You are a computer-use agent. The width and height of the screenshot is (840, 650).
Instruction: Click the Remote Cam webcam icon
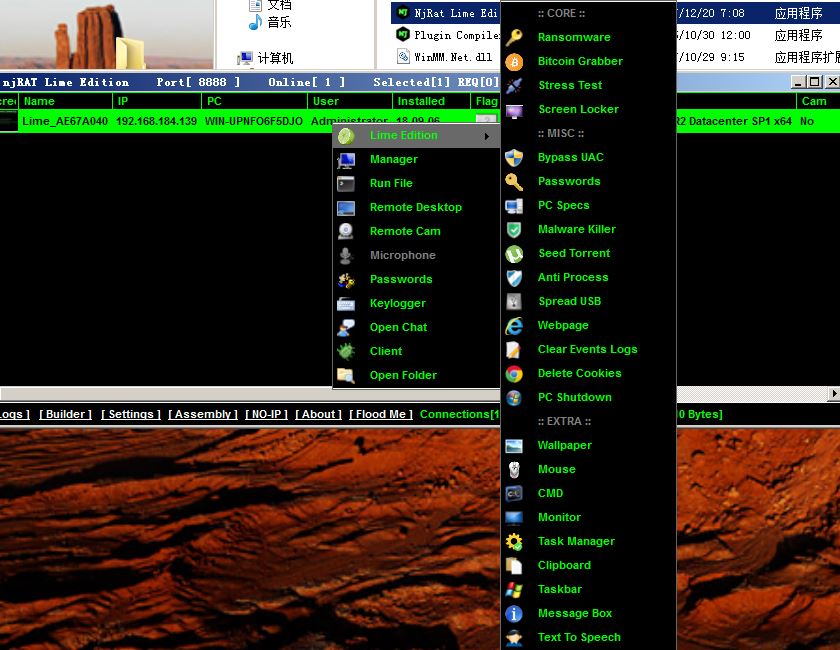[346, 231]
